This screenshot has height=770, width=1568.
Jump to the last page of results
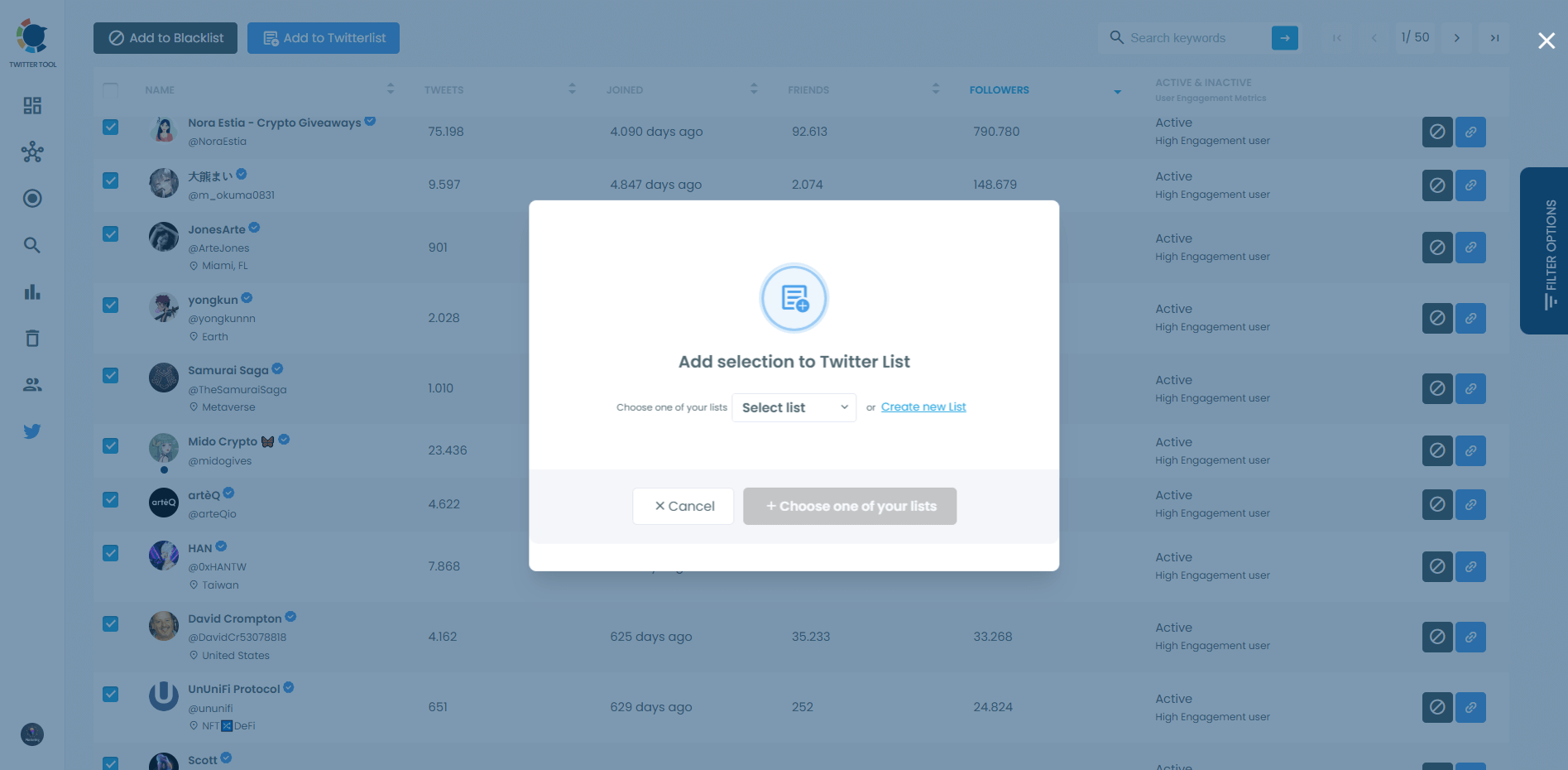(x=1494, y=38)
